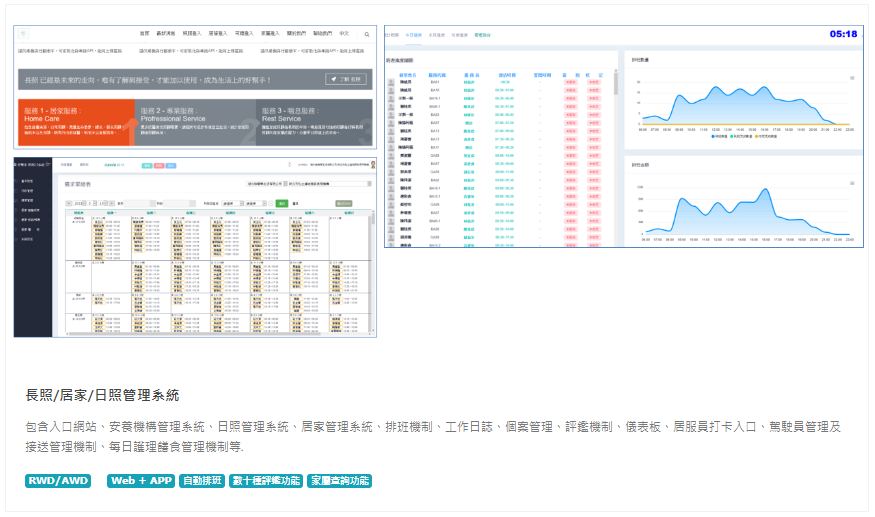Switch to the 今日進度 tab in dashboard

click(x=415, y=34)
